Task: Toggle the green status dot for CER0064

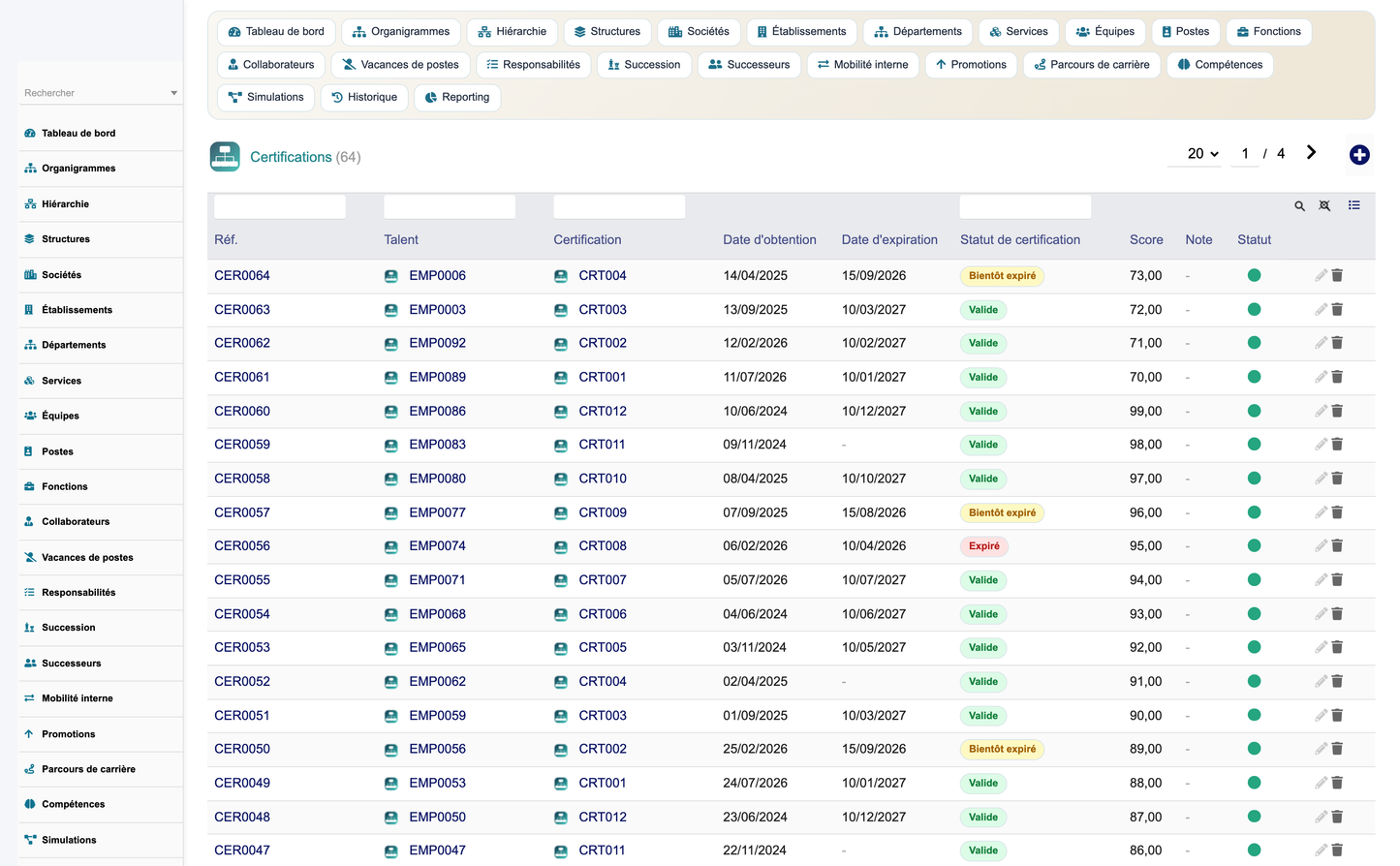Action: [1254, 275]
